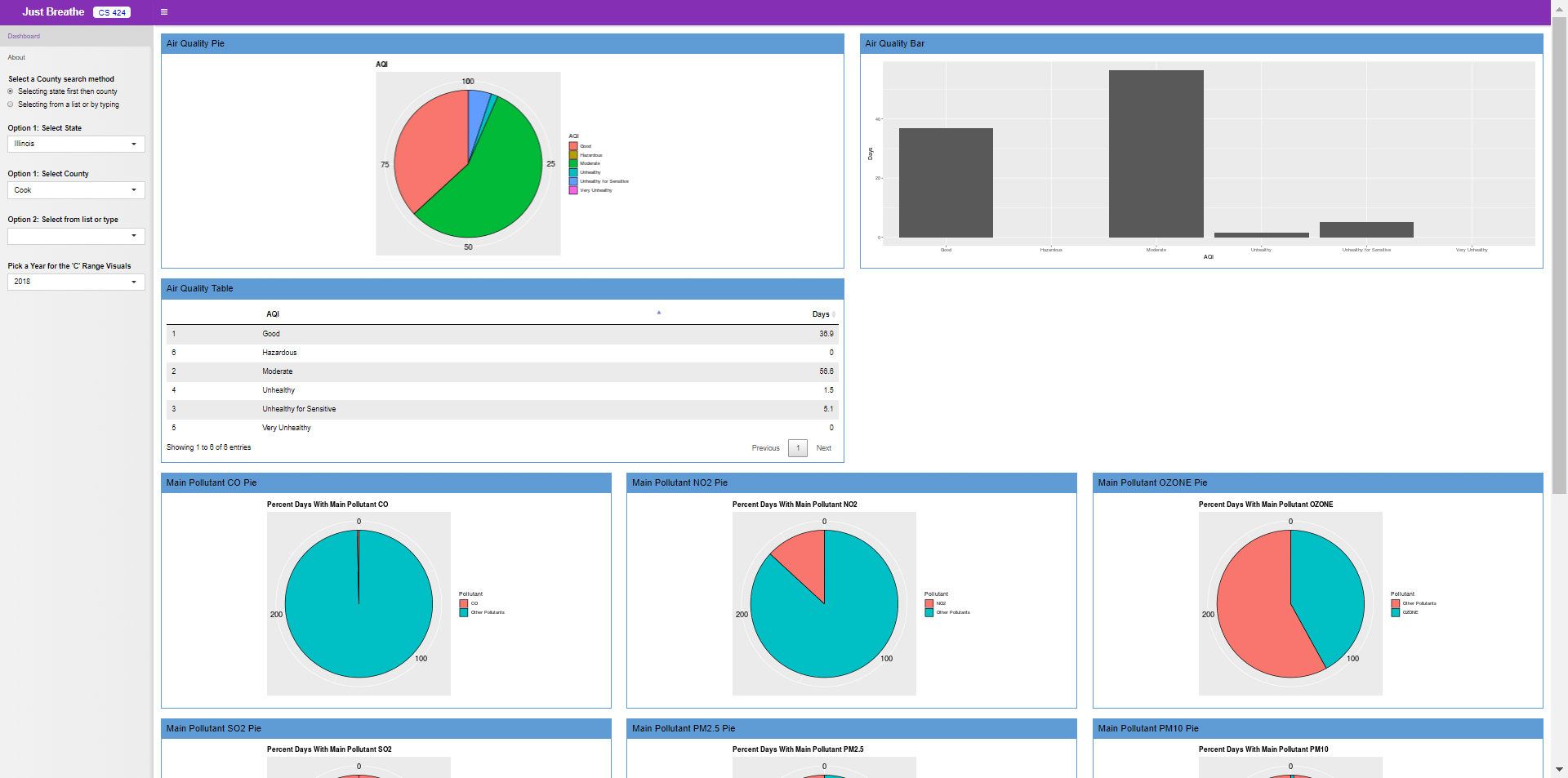Click the Main Pollutant NO2 Pie header

[852, 483]
